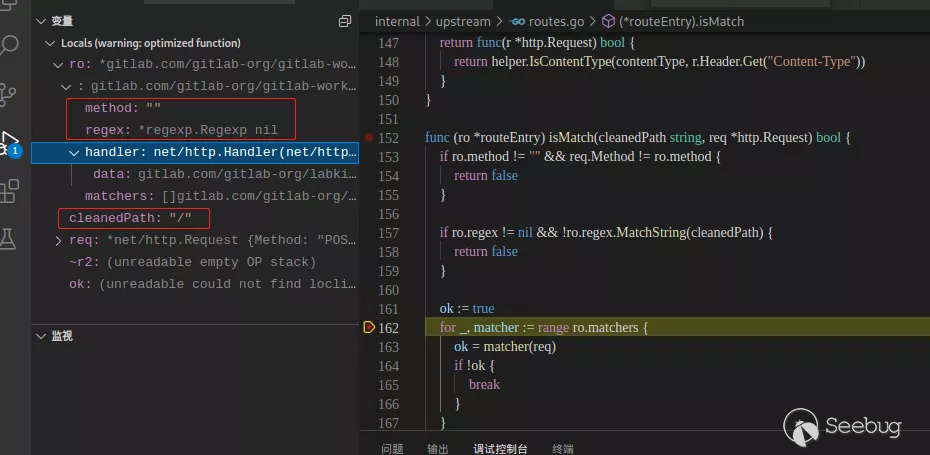Toggle the breakpoint at line 162
The height and width of the screenshot is (455, 930).
pyautogui.click(x=368, y=327)
